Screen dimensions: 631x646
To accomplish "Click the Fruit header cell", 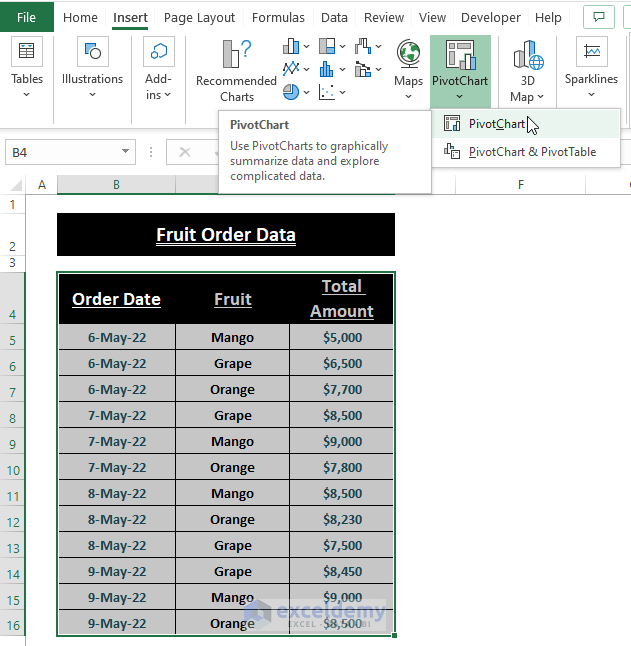I will point(232,299).
